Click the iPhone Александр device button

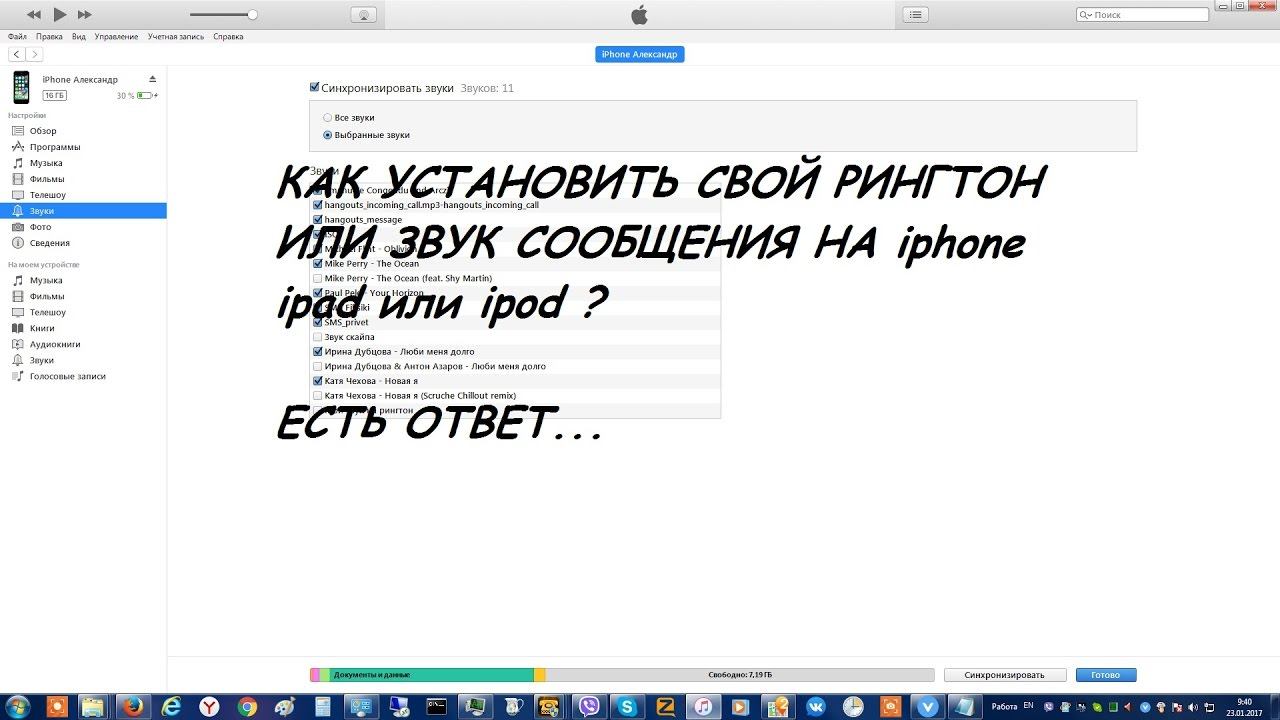click(640, 55)
